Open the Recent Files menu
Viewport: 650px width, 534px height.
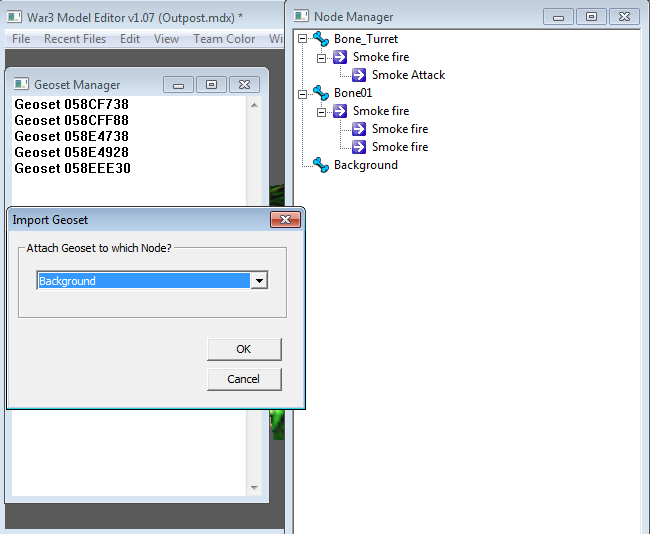(75, 39)
